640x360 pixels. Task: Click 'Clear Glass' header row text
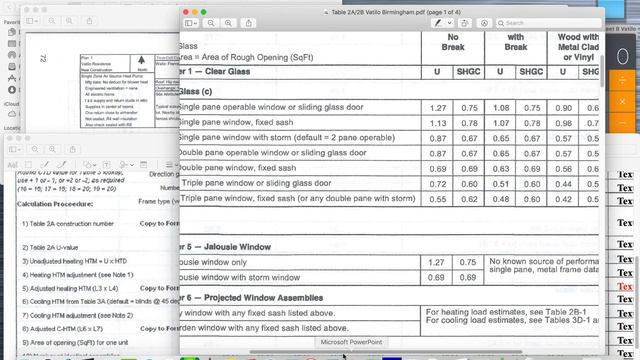pos(227,72)
